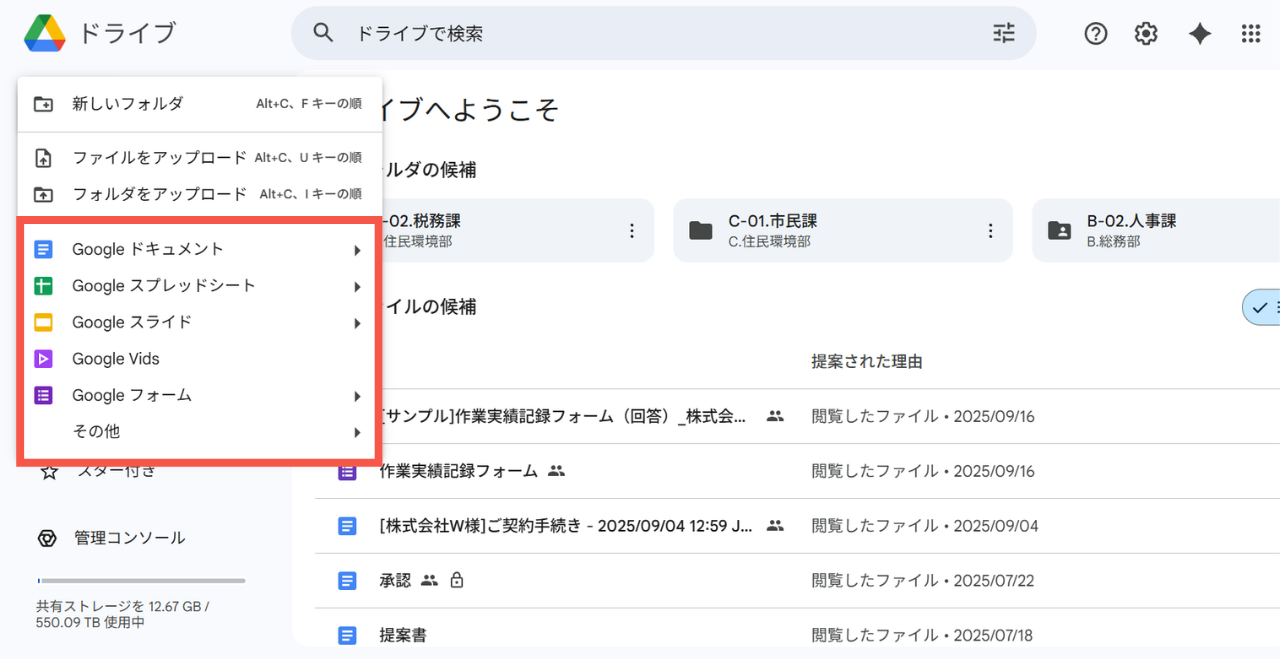Click 閲覧したファイル • 2025/09/04 text
1280x660 pixels.
[925, 526]
